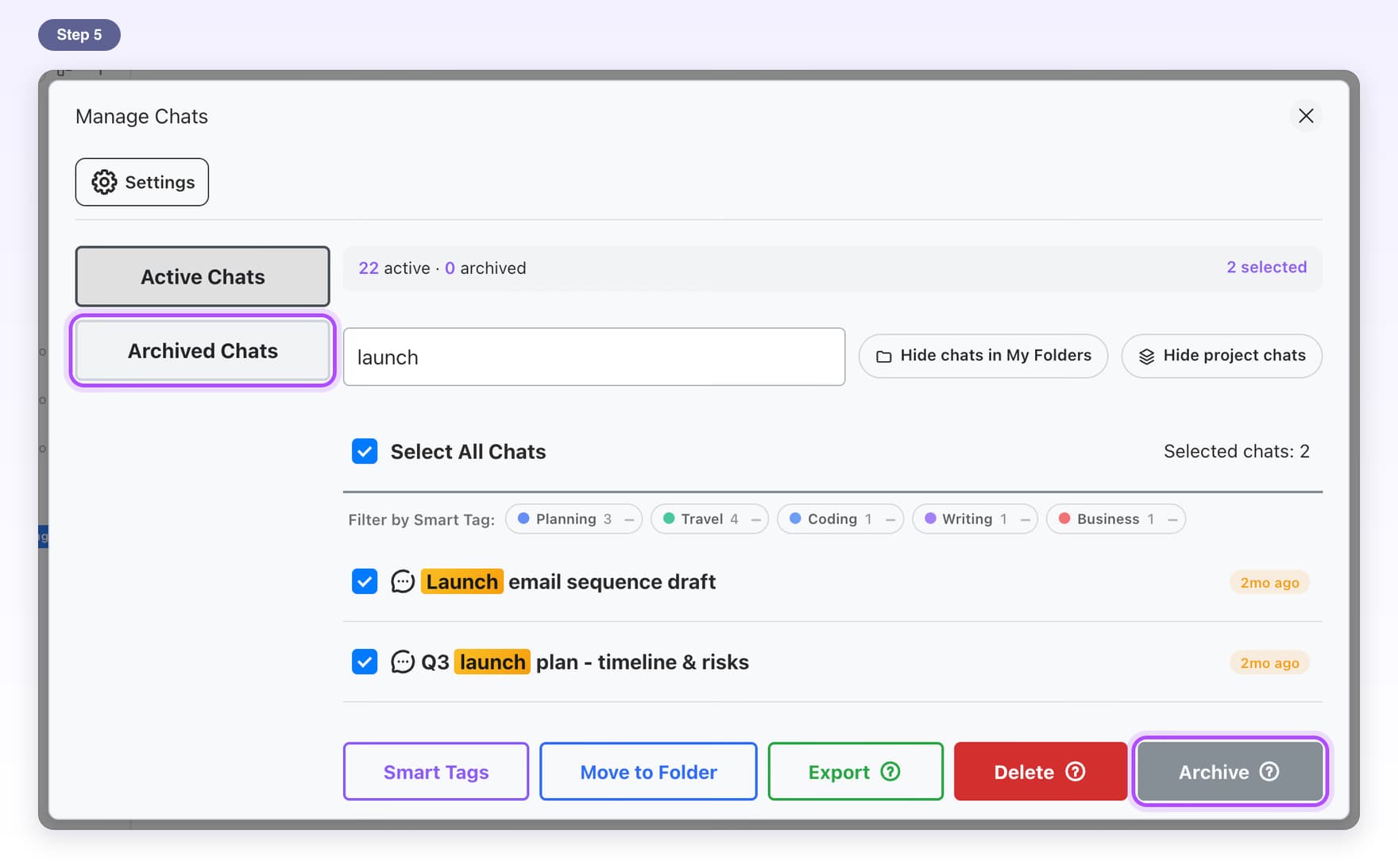1398x868 pixels.
Task: Toggle Hide chats in My Folders
Action: coord(983,356)
